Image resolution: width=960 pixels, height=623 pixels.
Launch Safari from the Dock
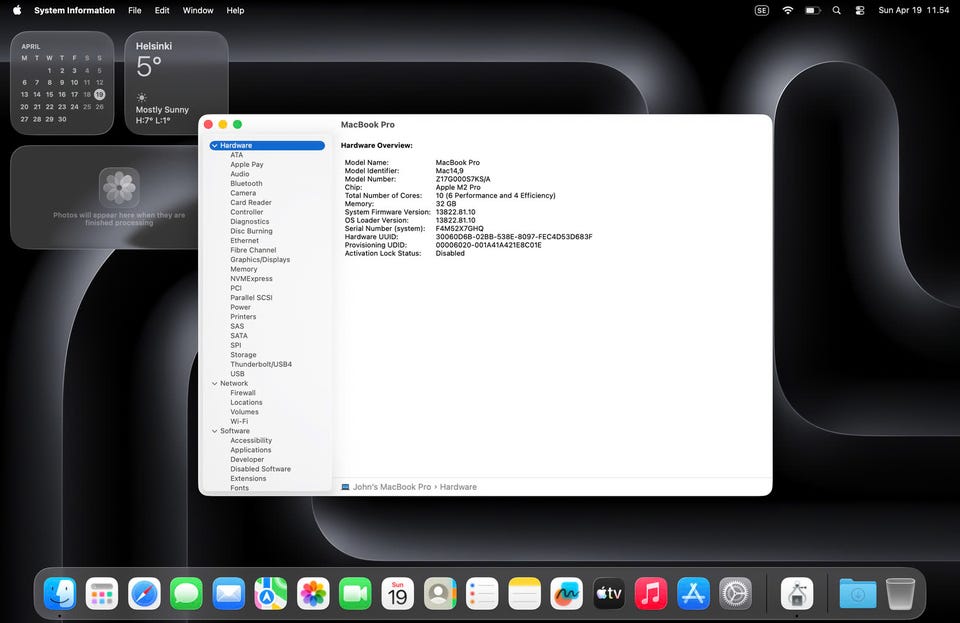click(144, 594)
